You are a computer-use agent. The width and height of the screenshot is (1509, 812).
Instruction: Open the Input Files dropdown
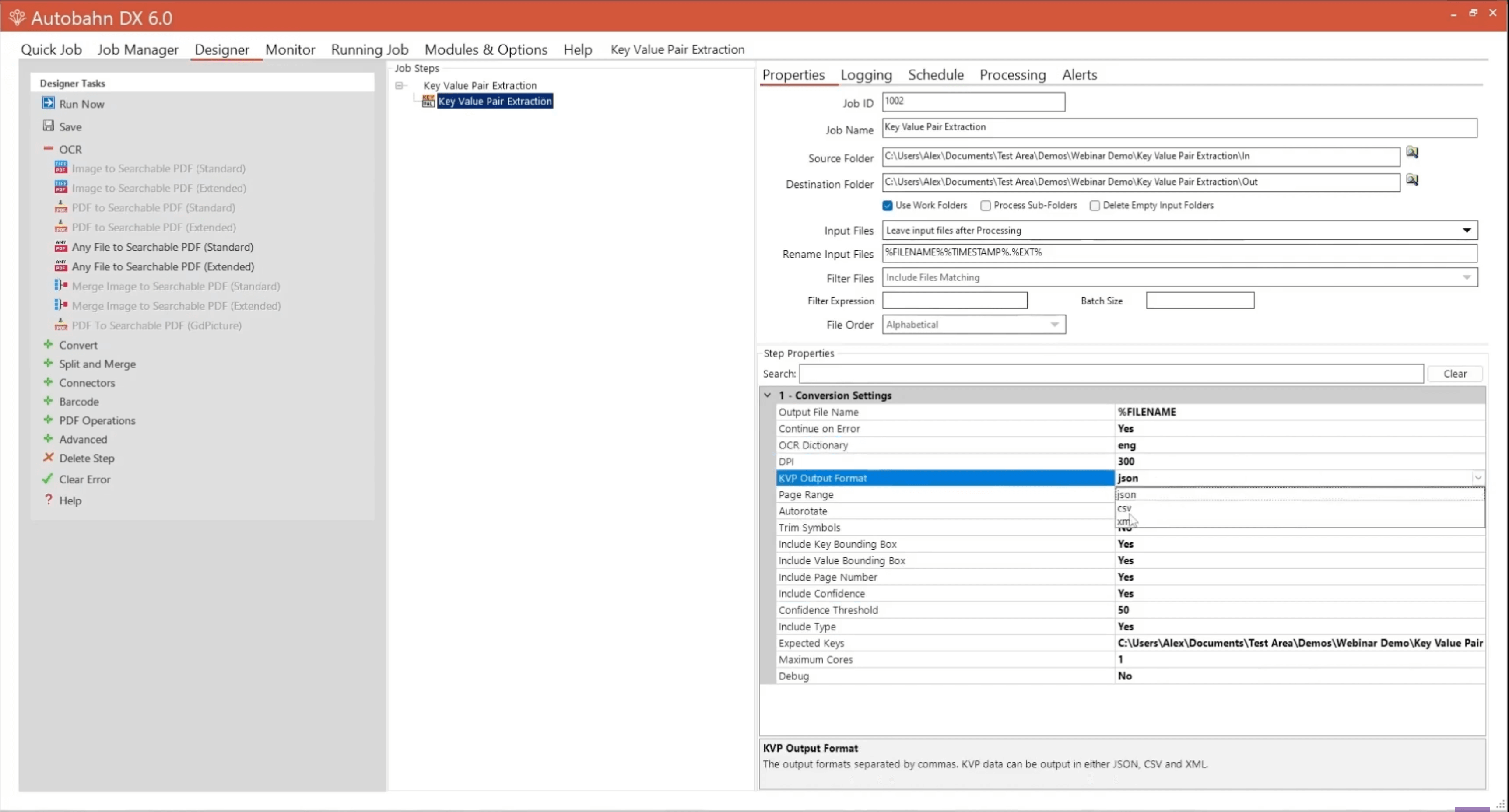point(1466,230)
